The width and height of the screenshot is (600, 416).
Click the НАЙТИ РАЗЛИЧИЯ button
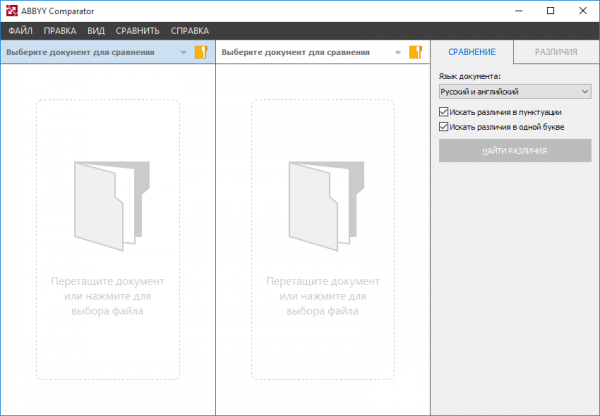click(515, 150)
